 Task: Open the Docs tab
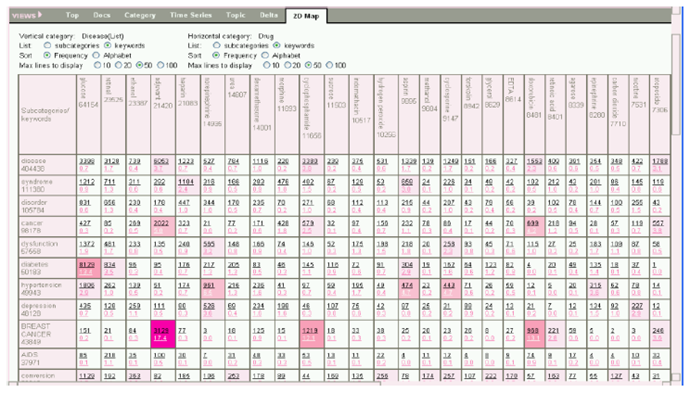(102, 15)
